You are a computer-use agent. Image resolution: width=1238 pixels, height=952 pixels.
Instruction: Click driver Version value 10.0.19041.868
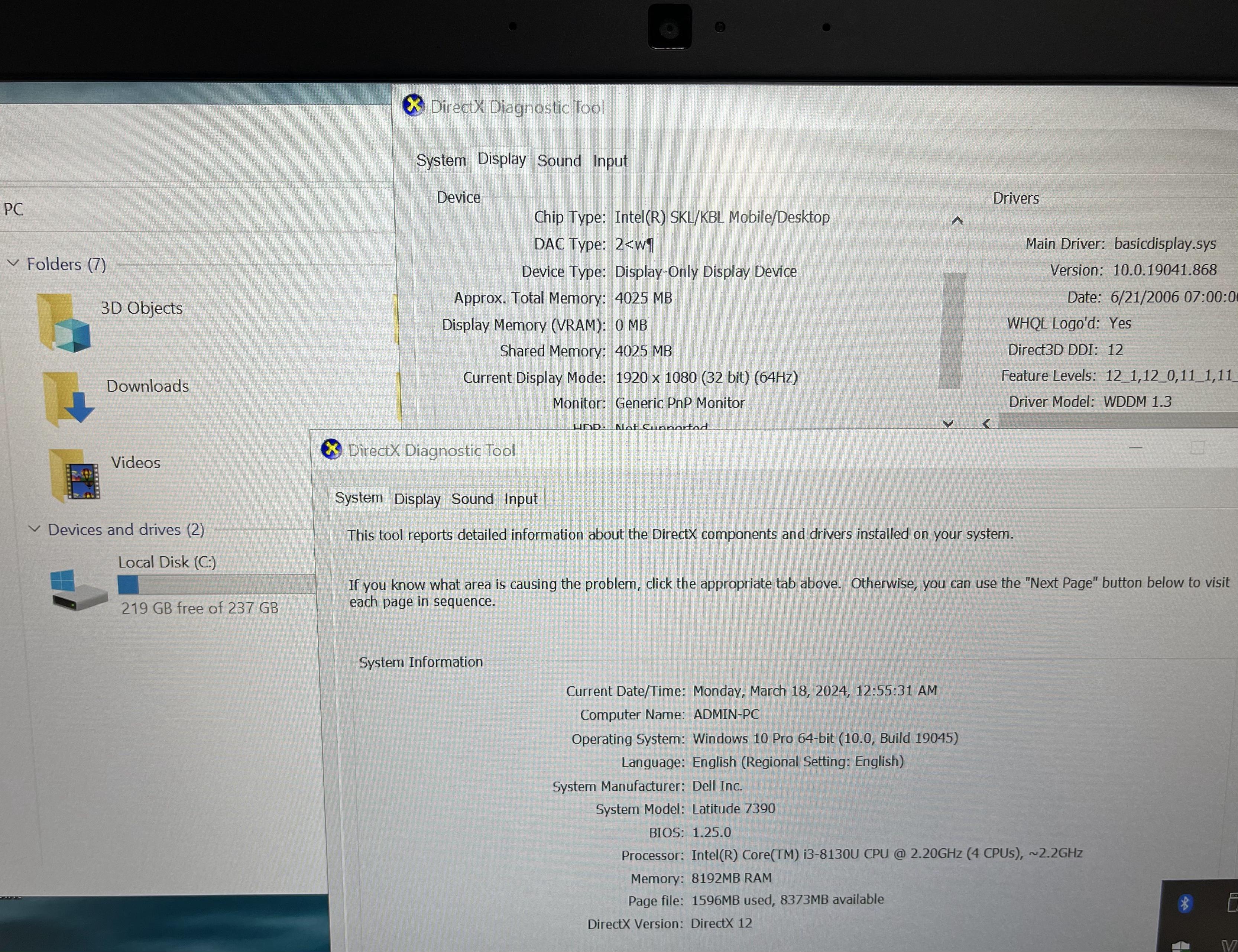[x=1164, y=270]
